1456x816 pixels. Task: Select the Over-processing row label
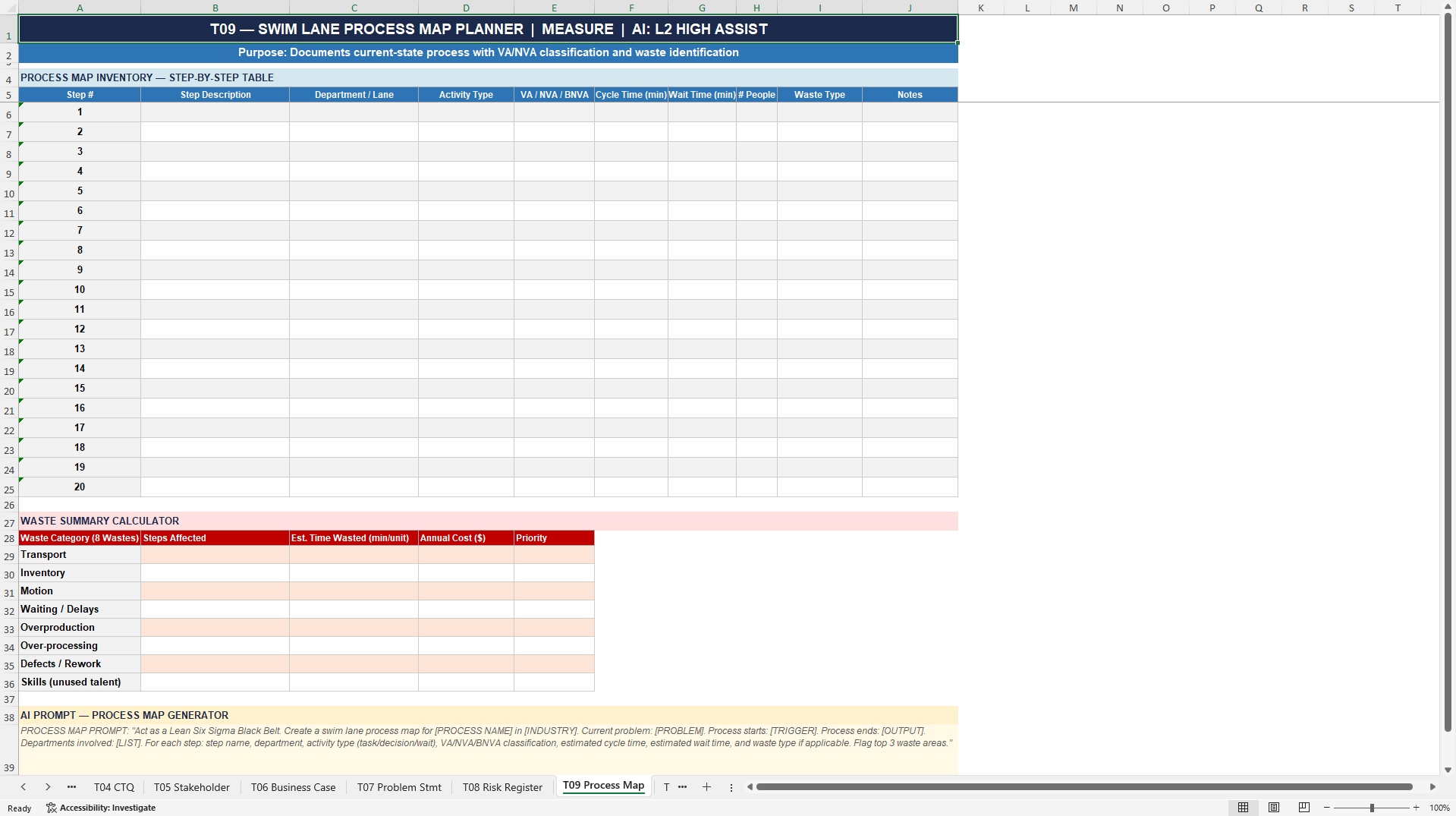[80, 646]
